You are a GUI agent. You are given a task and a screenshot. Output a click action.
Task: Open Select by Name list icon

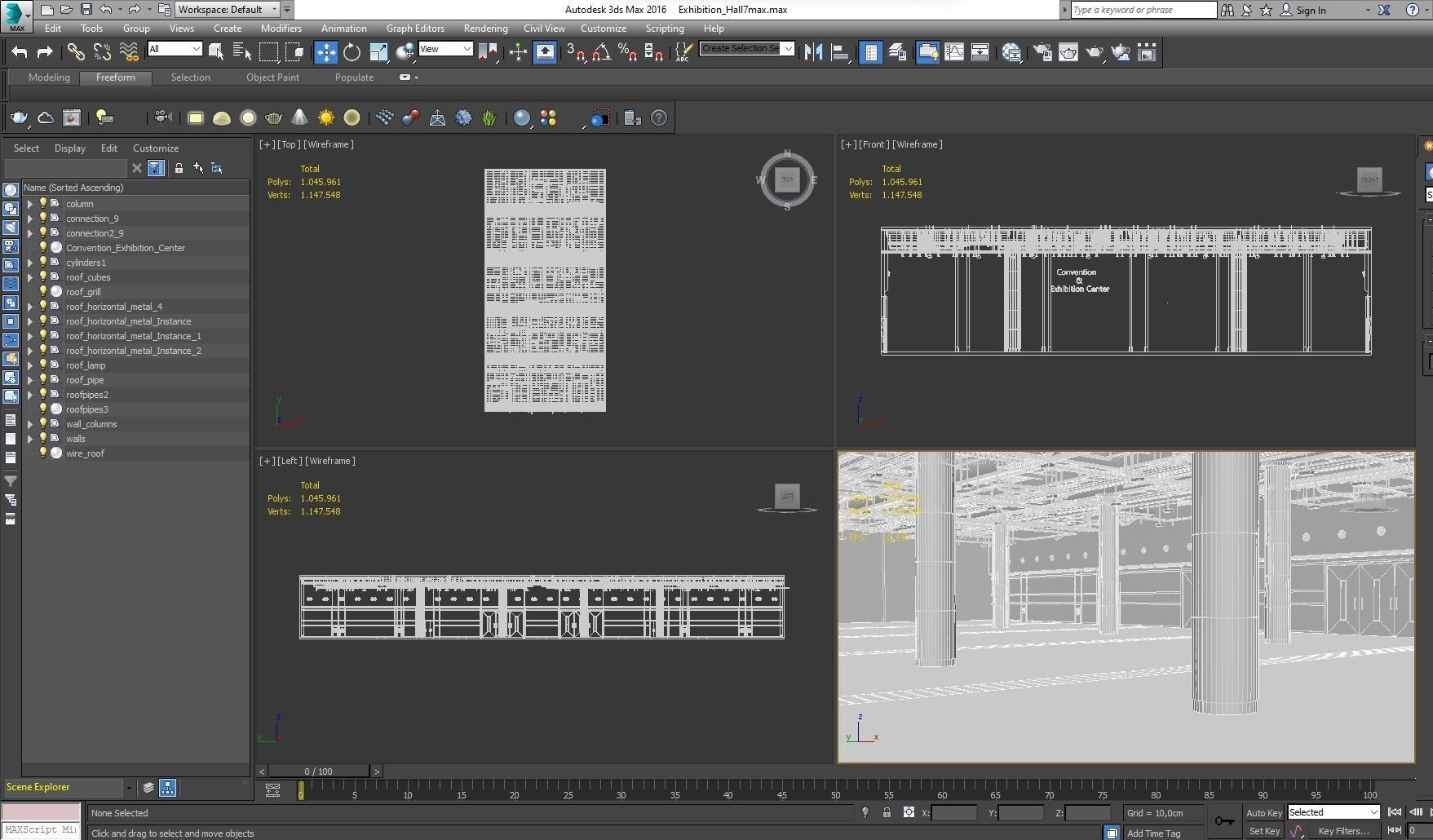pos(242,52)
